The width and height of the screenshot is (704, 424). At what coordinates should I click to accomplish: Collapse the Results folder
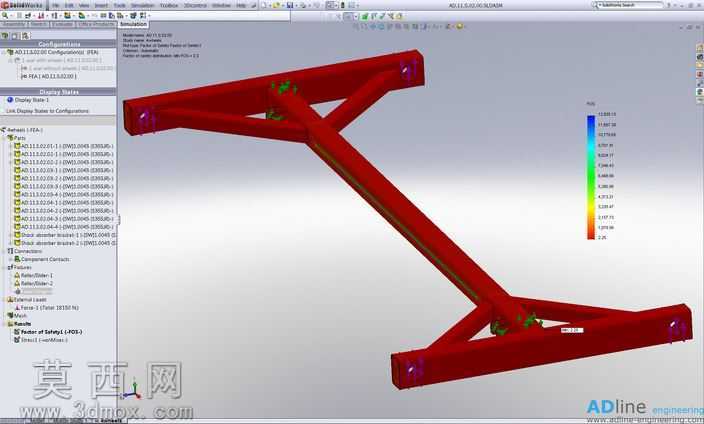tap(4, 324)
